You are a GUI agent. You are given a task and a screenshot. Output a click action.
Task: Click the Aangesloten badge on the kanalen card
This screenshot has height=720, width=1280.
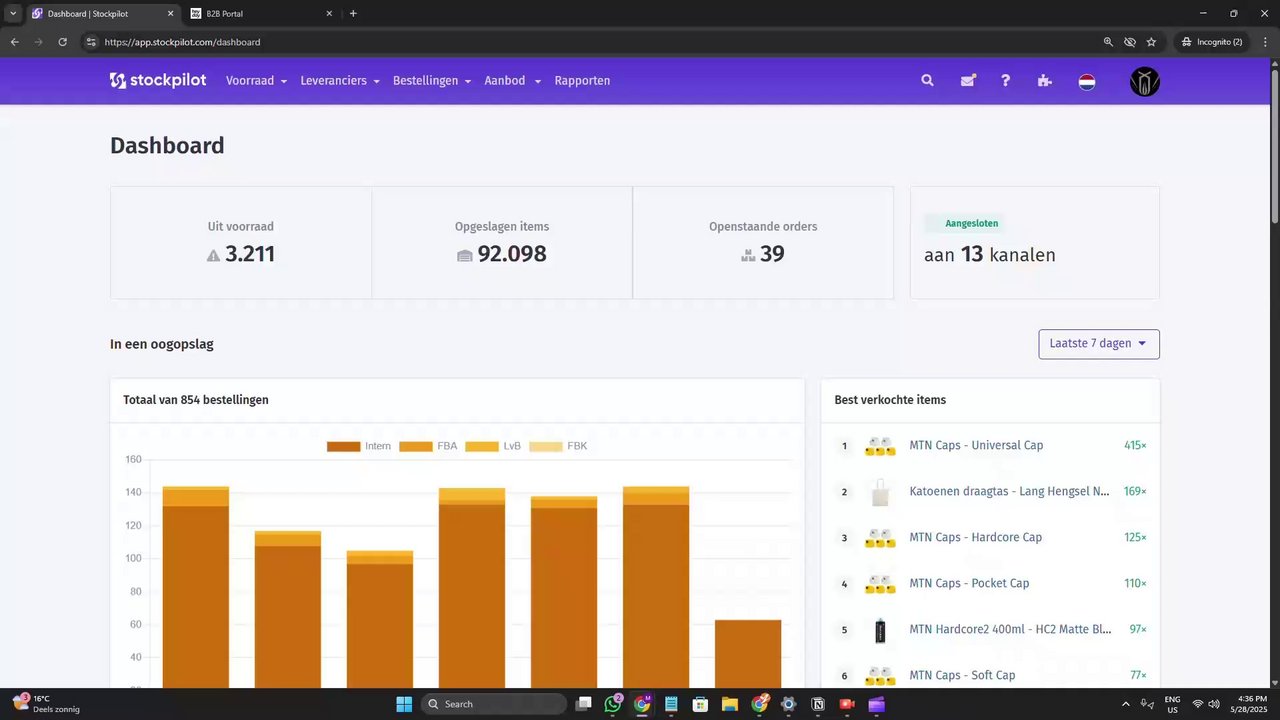pyautogui.click(x=963, y=223)
